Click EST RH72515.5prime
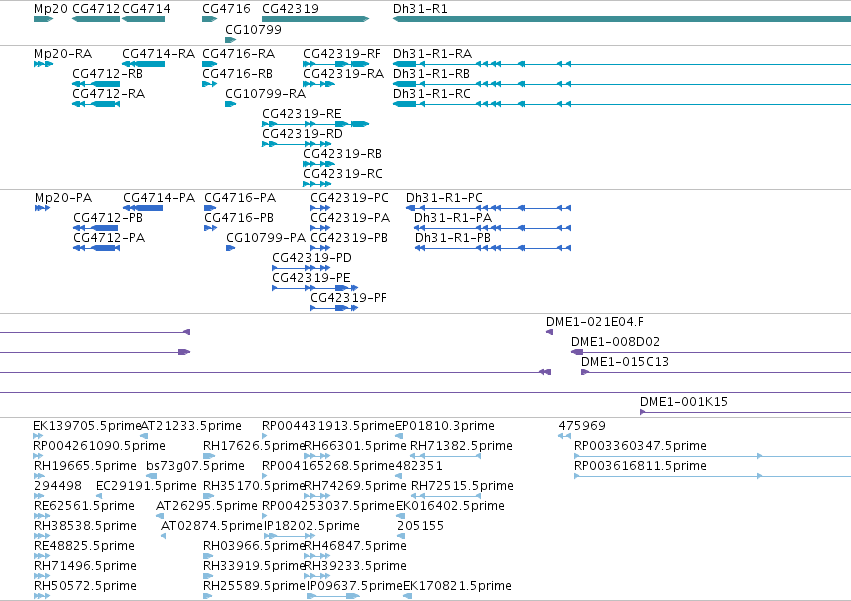The height and width of the screenshot is (601, 851). tap(462, 486)
